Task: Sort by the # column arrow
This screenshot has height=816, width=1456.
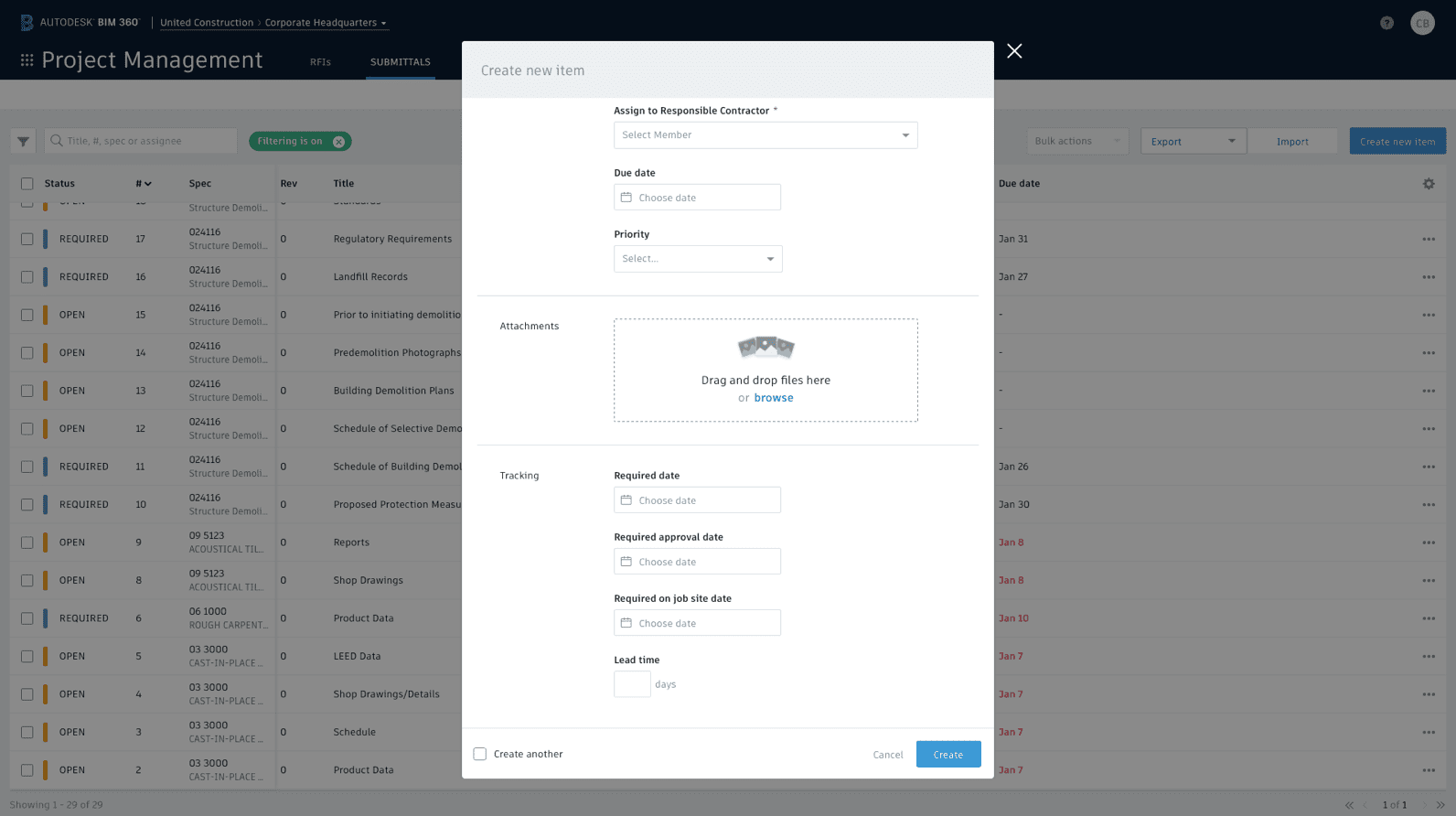Action: click(x=148, y=184)
